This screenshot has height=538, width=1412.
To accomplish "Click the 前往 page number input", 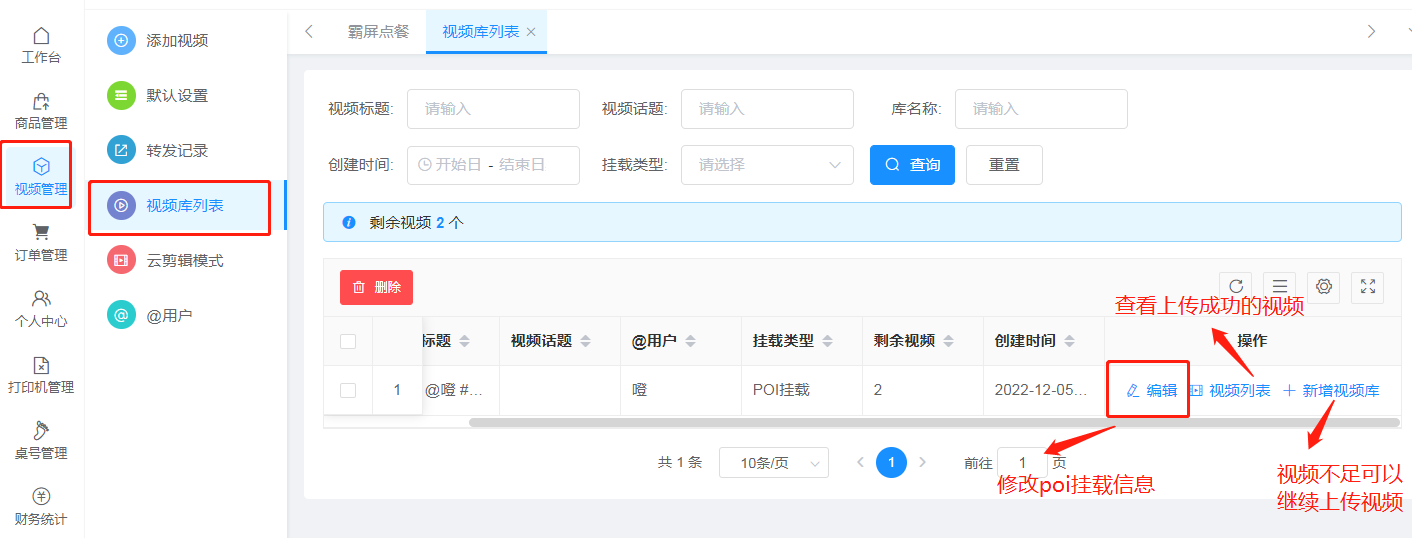I will click(1023, 463).
